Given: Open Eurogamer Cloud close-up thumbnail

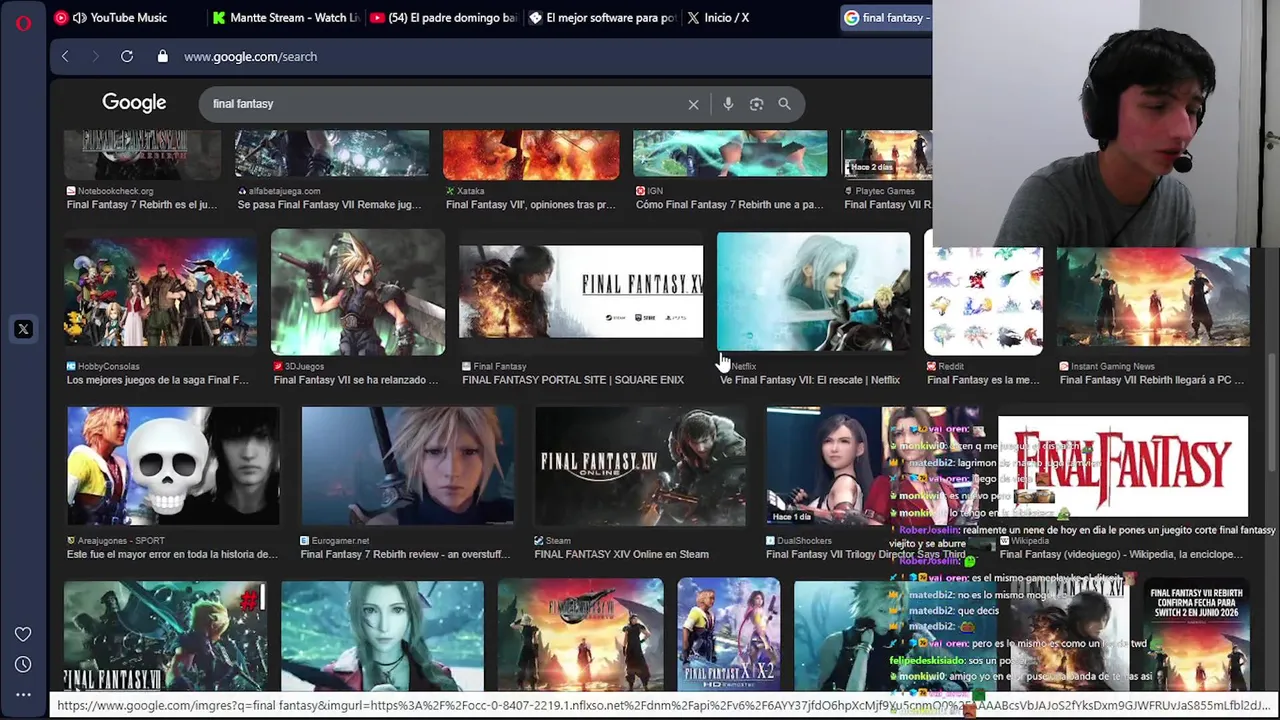Looking at the screenshot, I should (408, 466).
